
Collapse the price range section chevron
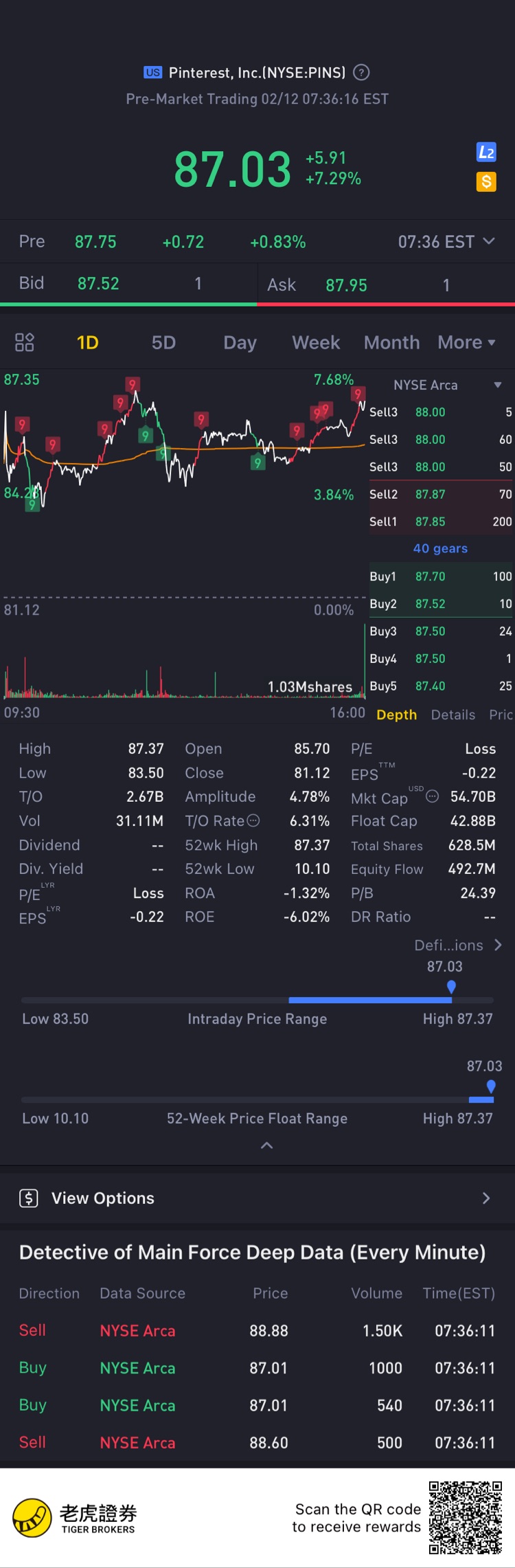tap(267, 1145)
